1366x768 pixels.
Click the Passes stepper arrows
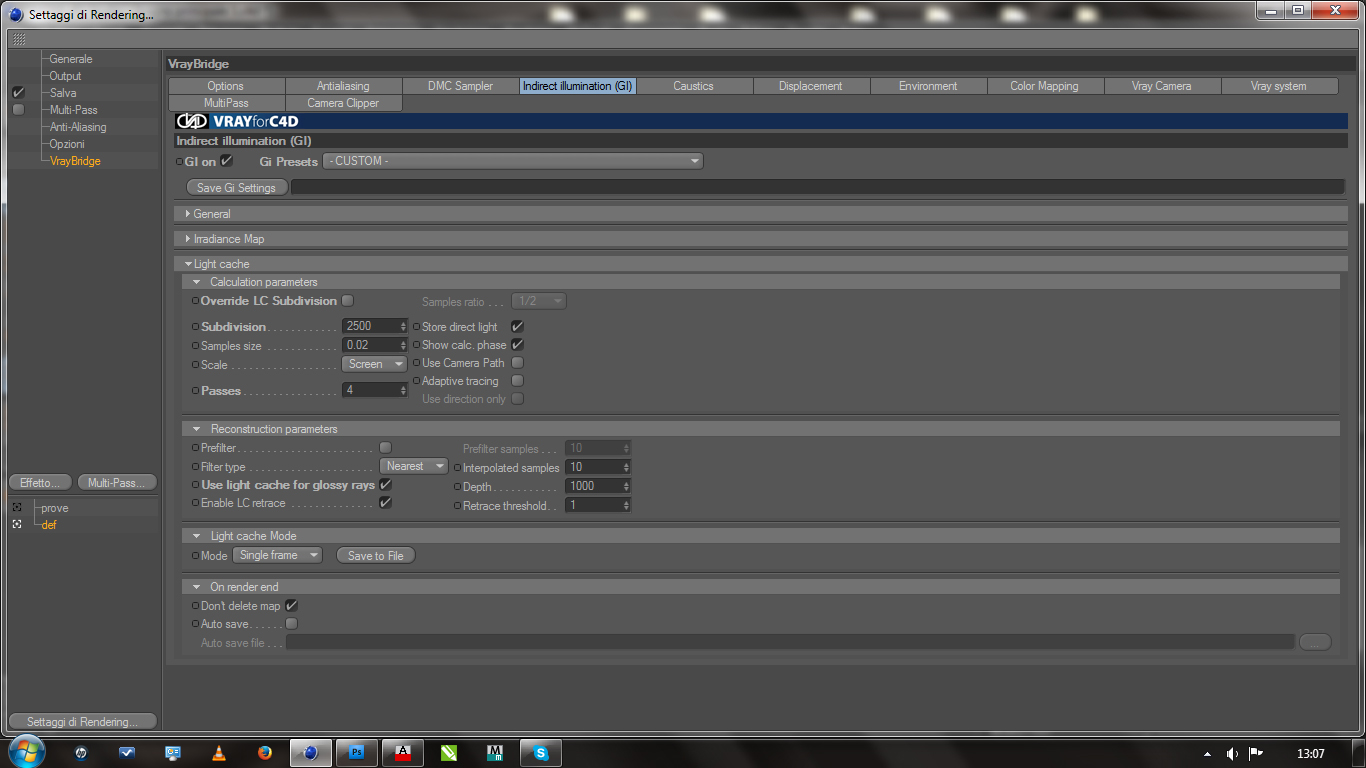pos(403,390)
